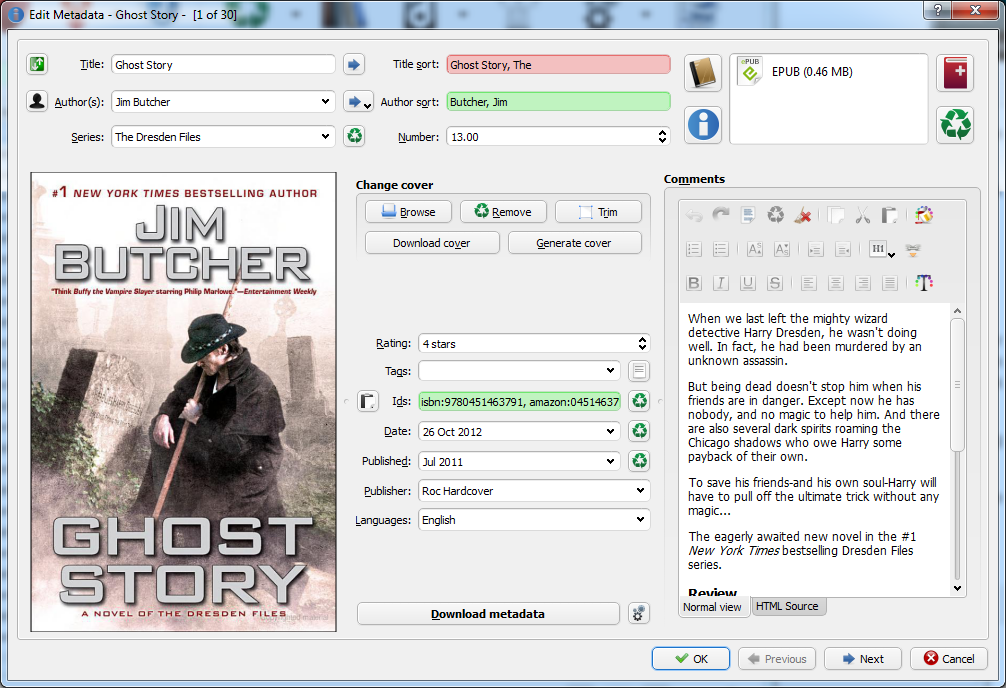The width and height of the screenshot is (1006, 688).
Task: Open the Series dropdown
Action: (x=325, y=136)
